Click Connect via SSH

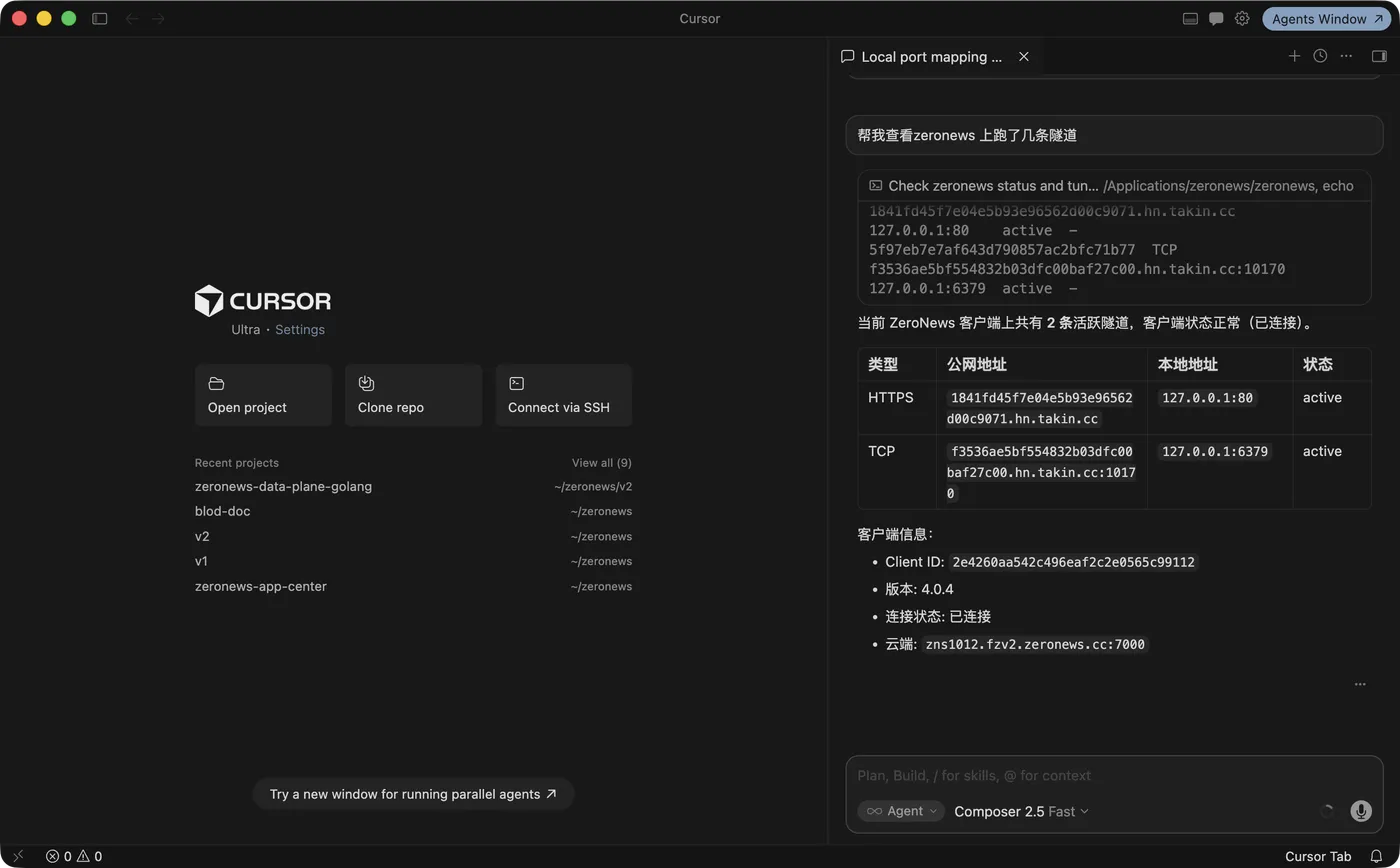tap(563, 395)
